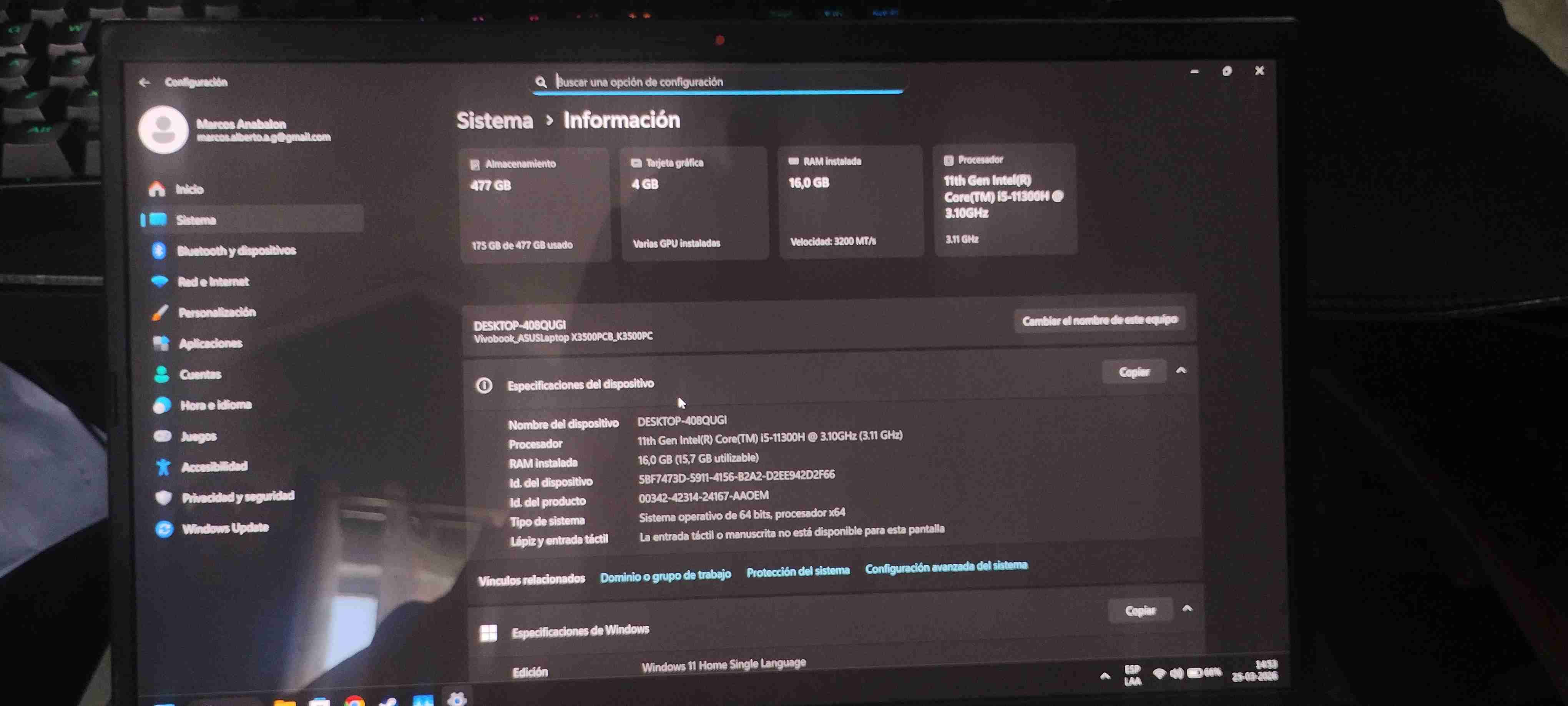Open the Cuentas person icon
The height and width of the screenshot is (706, 1568).
[x=161, y=374]
